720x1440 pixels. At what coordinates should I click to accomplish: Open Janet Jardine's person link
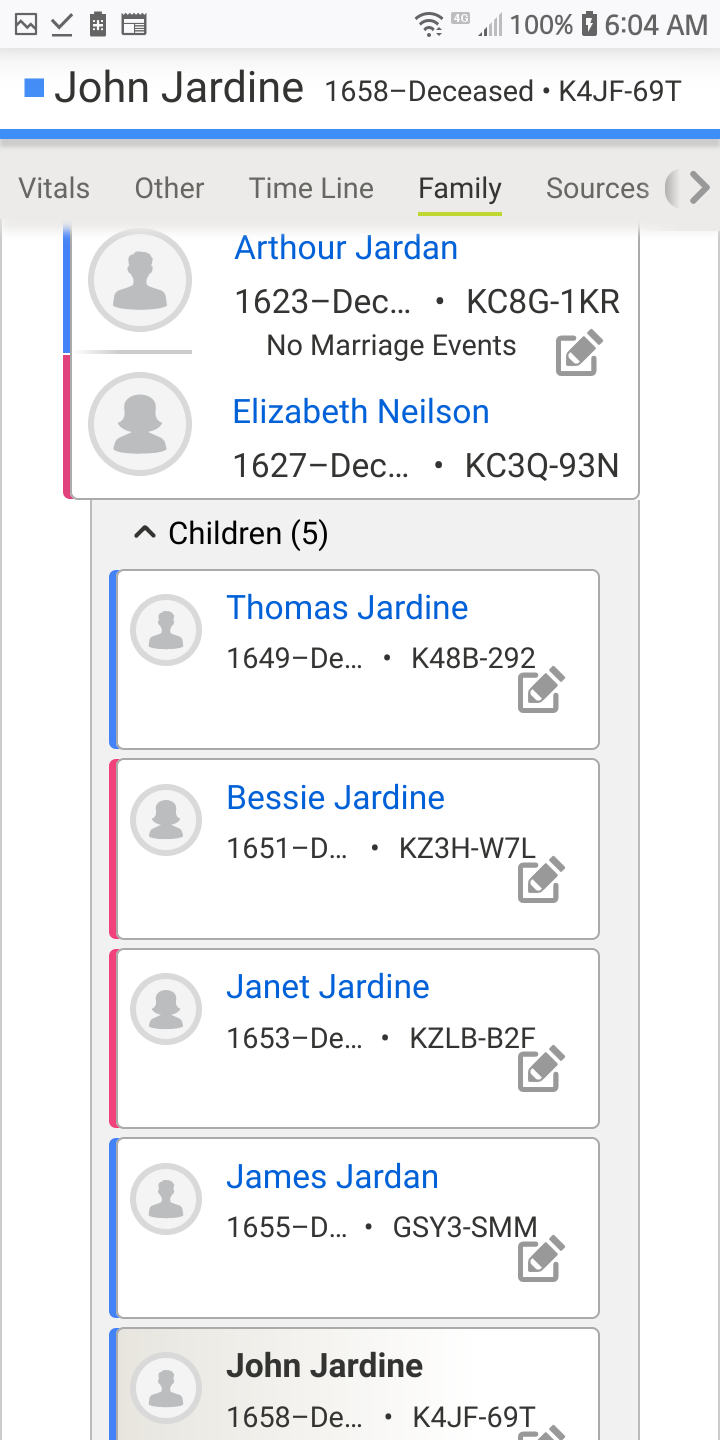[x=328, y=987]
